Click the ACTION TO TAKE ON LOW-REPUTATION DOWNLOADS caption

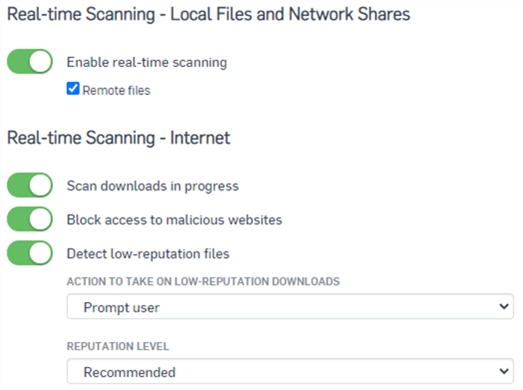pyautogui.click(x=203, y=281)
